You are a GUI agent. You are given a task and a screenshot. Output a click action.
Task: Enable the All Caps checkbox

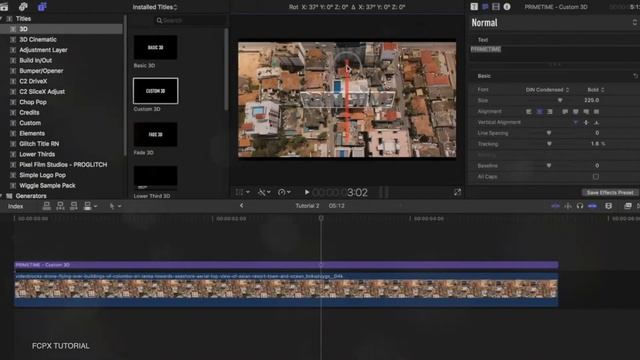pyautogui.click(x=596, y=176)
